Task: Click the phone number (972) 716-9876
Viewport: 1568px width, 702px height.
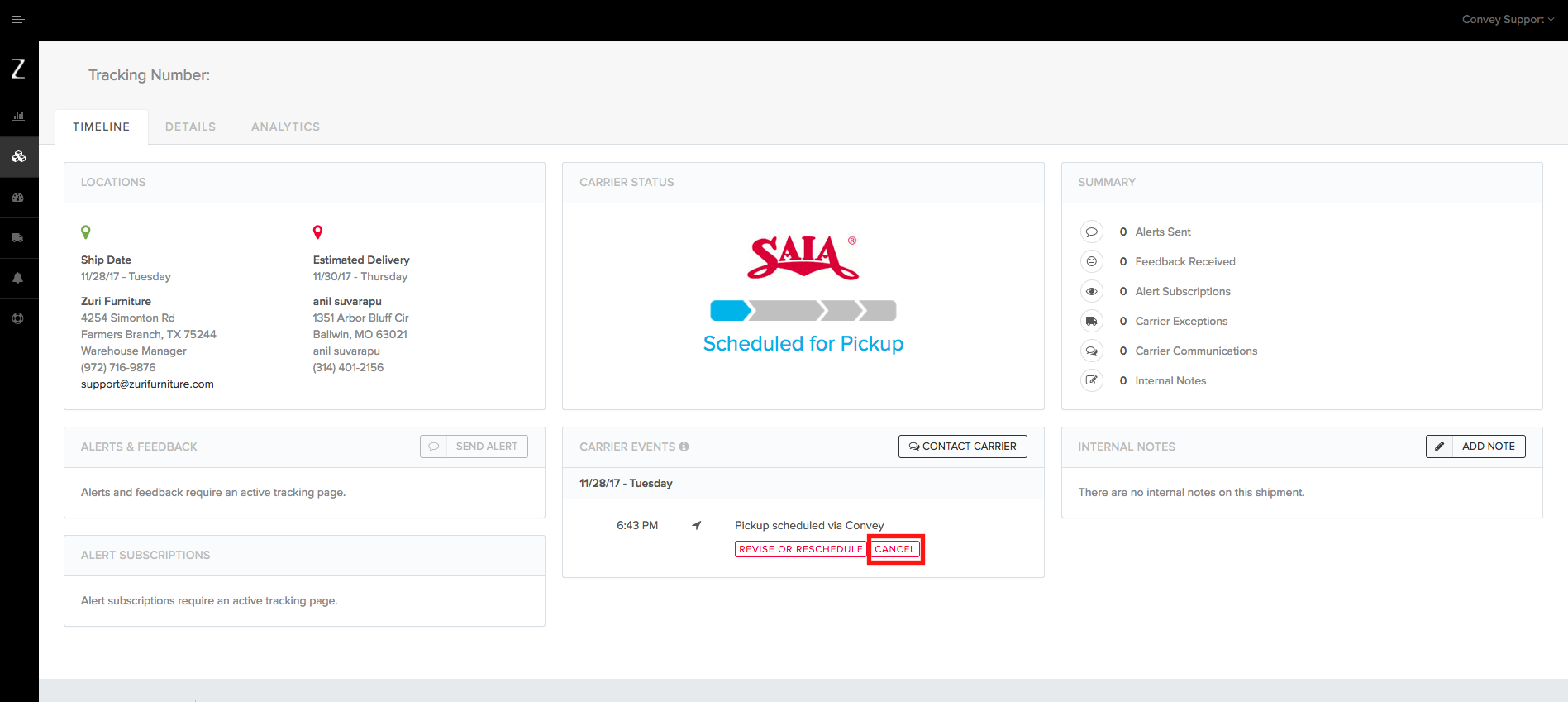Action: [118, 368]
